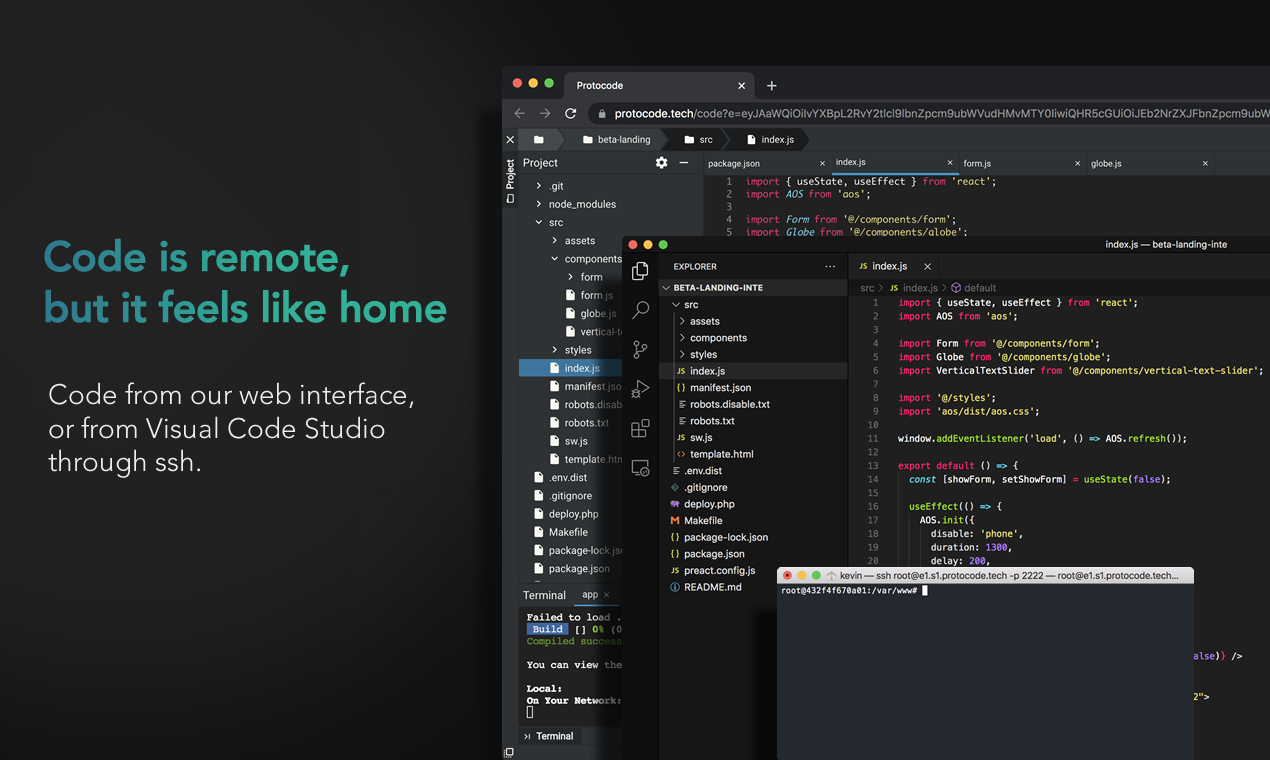The height and width of the screenshot is (760, 1270).
Task: Close the form.js editor tab
Action: pyautogui.click(x=1078, y=163)
